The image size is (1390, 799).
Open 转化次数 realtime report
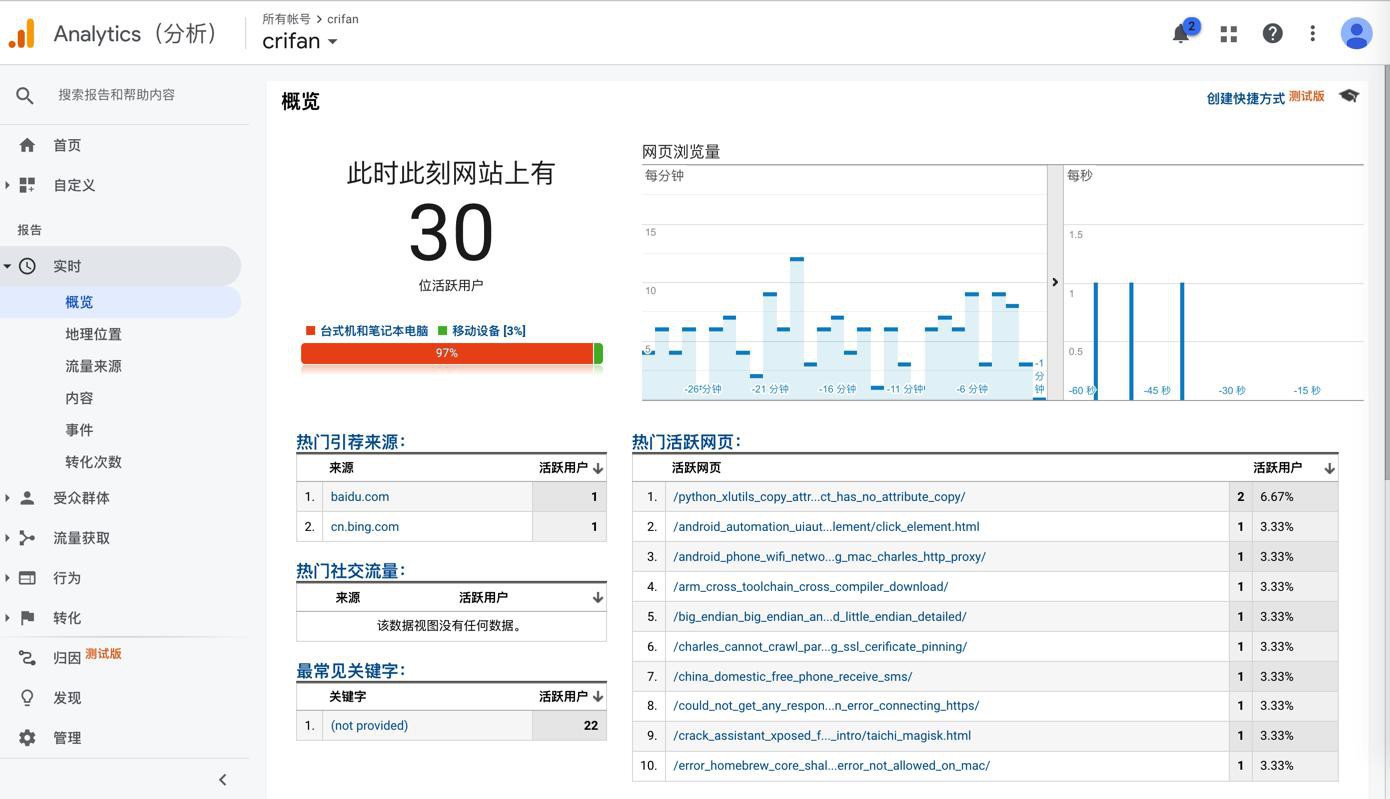(93, 462)
